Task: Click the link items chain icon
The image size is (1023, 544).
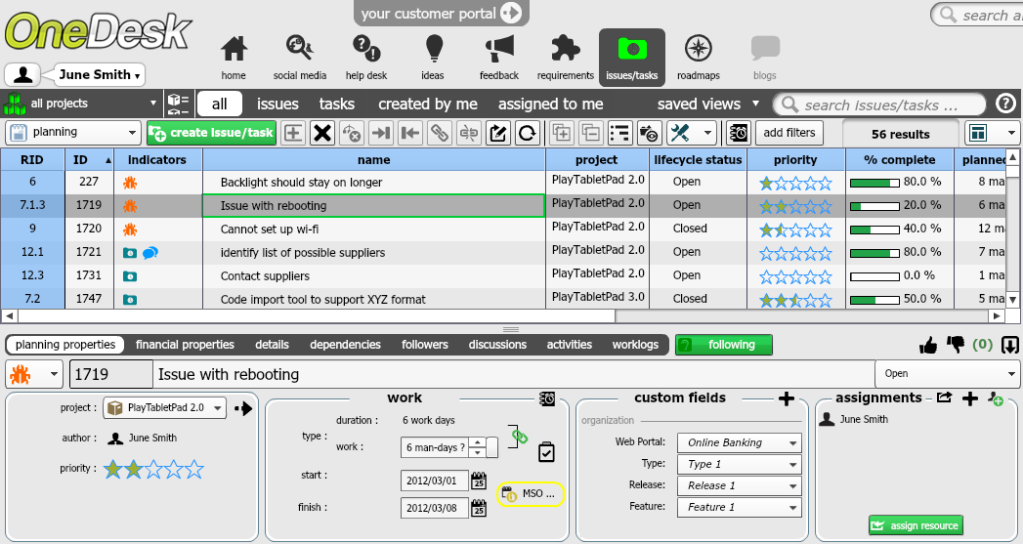Action: click(439, 133)
